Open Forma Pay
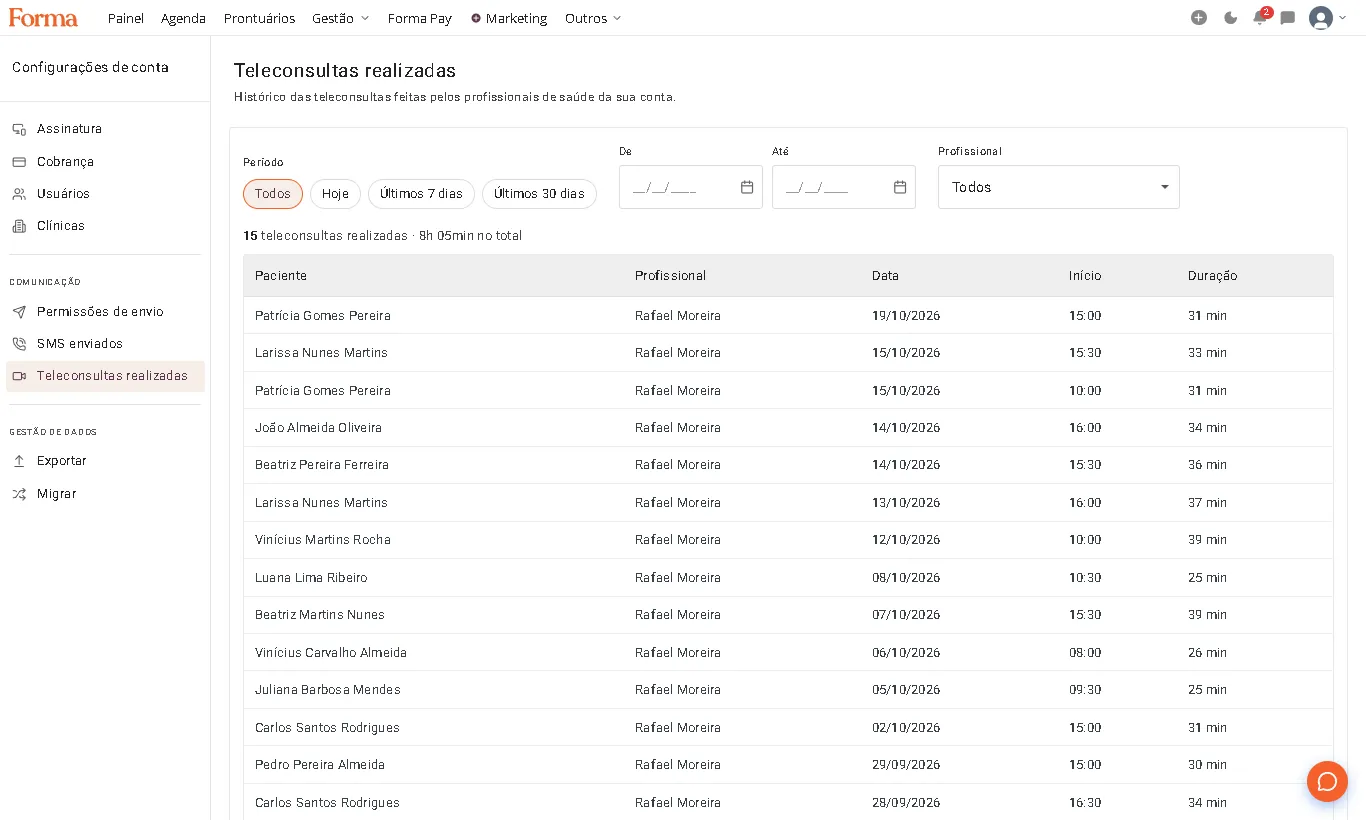1366x820 pixels. tap(420, 18)
